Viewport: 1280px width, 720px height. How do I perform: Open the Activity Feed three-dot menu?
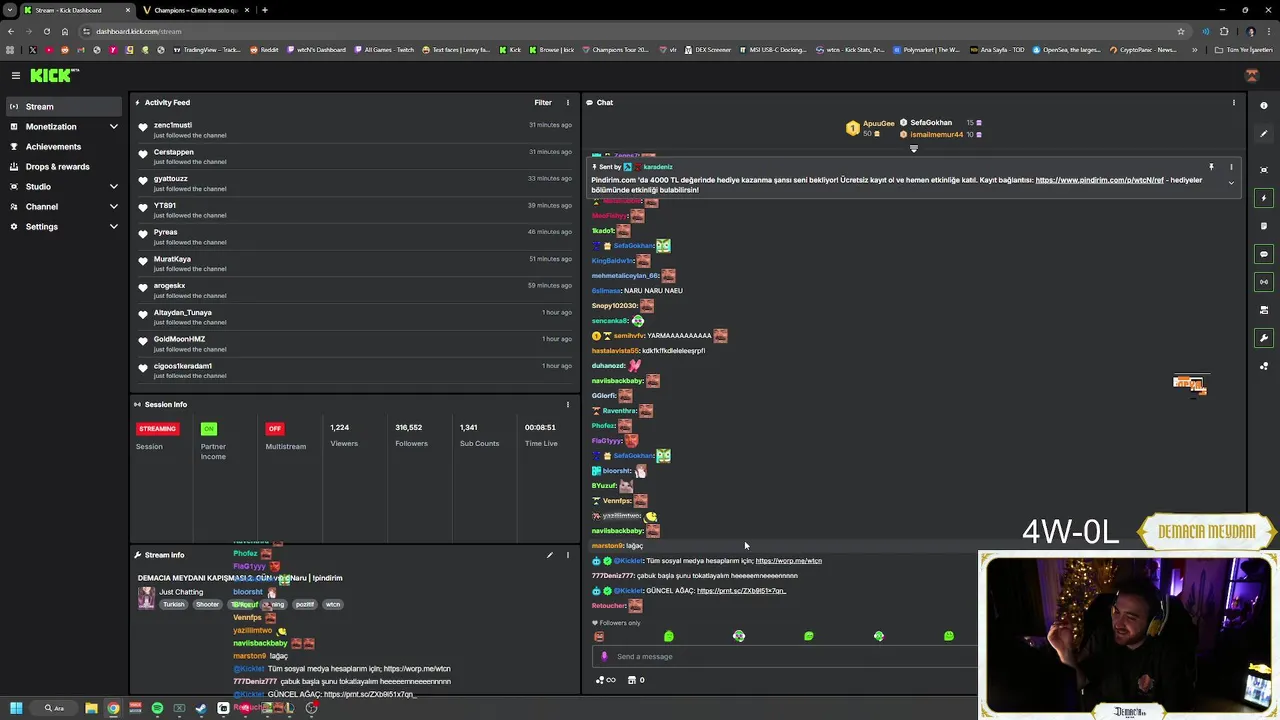click(x=567, y=102)
